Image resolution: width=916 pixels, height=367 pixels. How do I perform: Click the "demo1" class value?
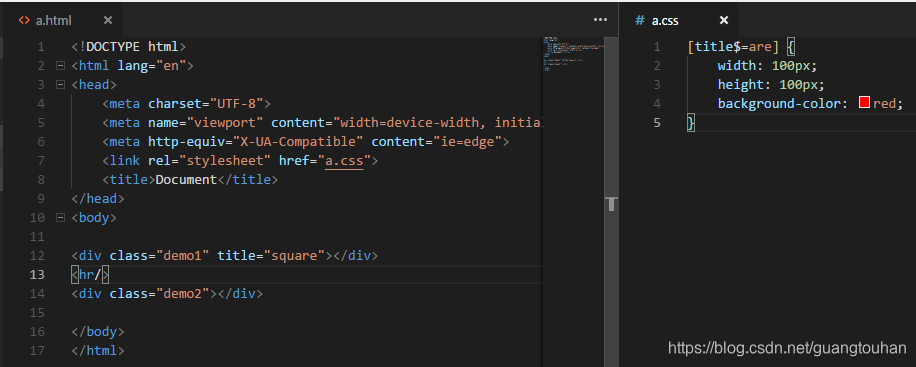pyautogui.click(x=183, y=256)
